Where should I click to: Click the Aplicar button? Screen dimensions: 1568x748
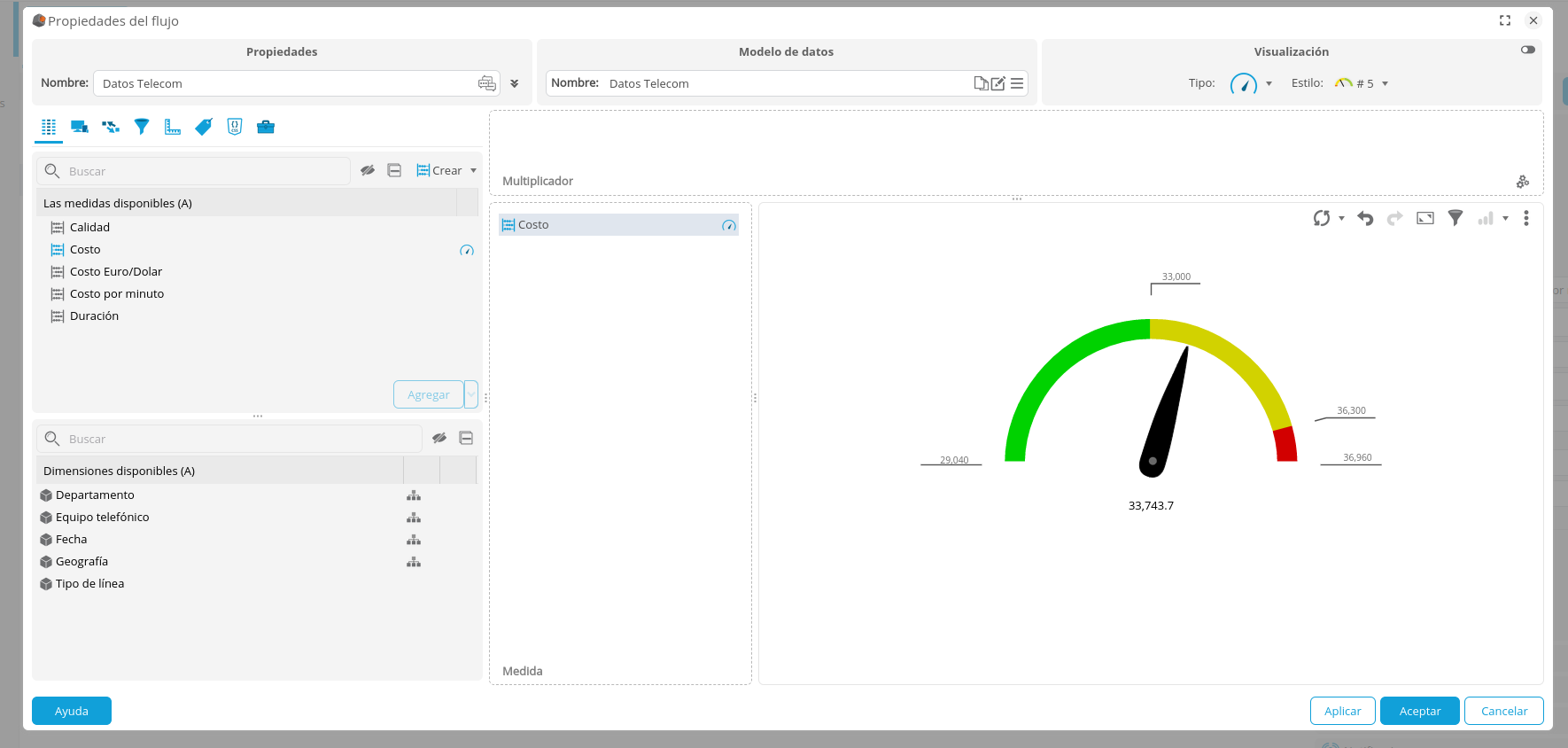[x=1342, y=711]
